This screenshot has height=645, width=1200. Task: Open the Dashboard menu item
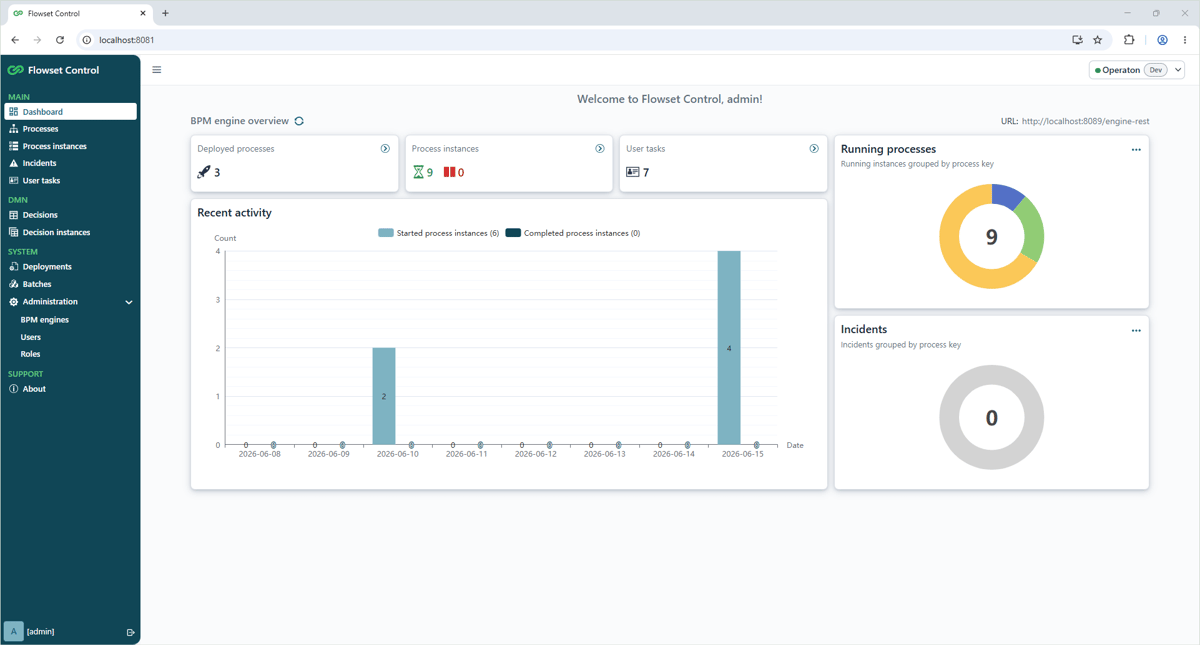pos(70,112)
